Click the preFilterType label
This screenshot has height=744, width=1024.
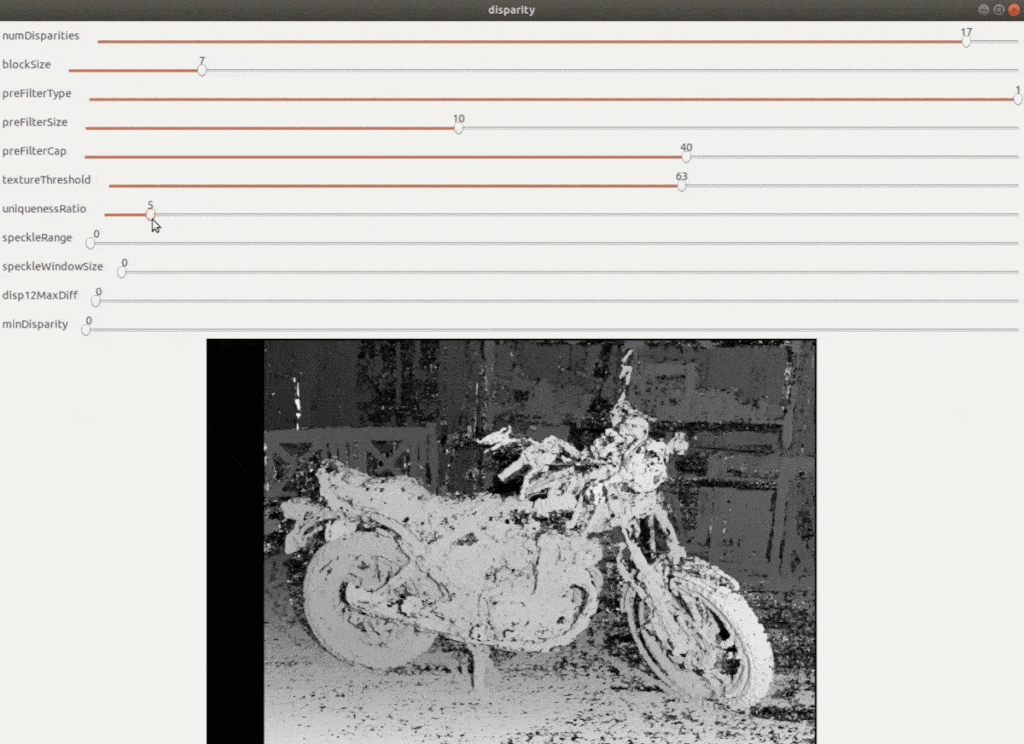(37, 93)
